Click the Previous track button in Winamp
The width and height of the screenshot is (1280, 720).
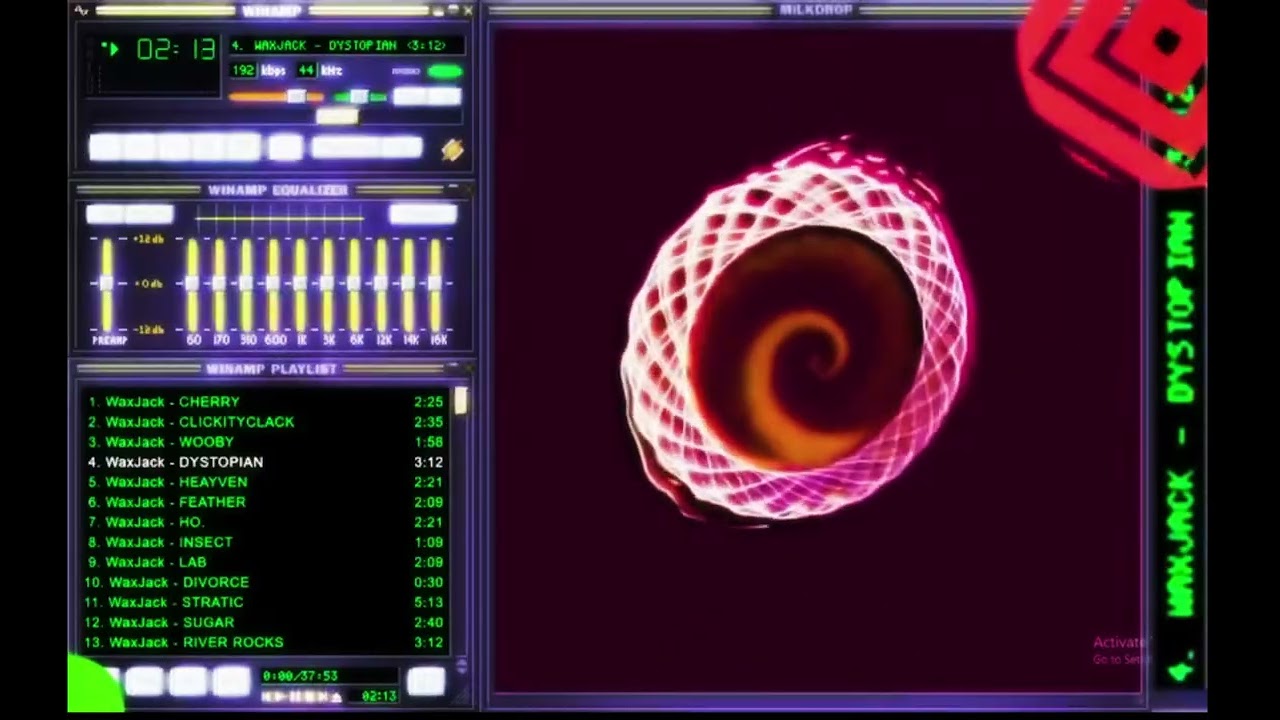(x=105, y=148)
